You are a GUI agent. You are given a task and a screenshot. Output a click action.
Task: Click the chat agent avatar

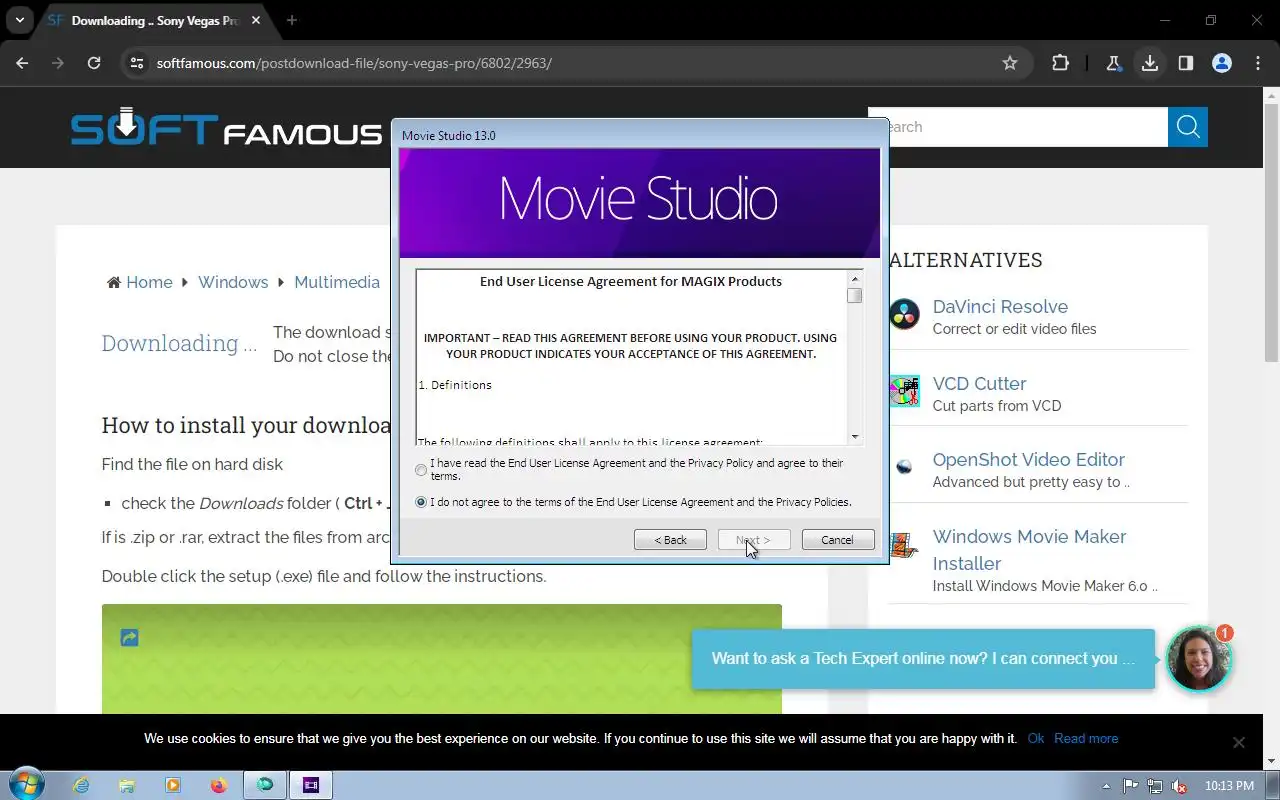(x=1198, y=659)
